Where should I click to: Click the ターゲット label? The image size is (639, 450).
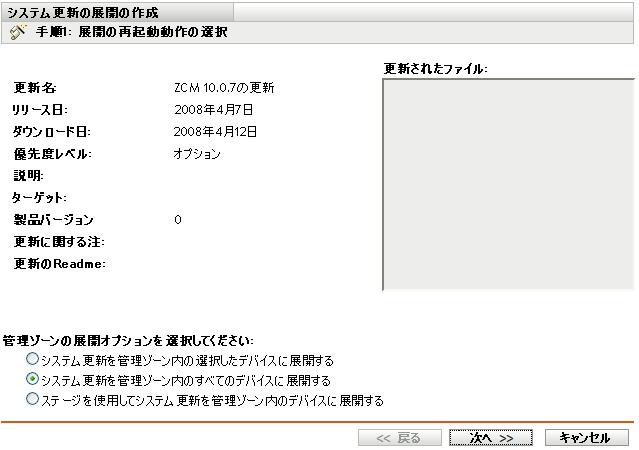pyautogui.click(x=39, y=198)
